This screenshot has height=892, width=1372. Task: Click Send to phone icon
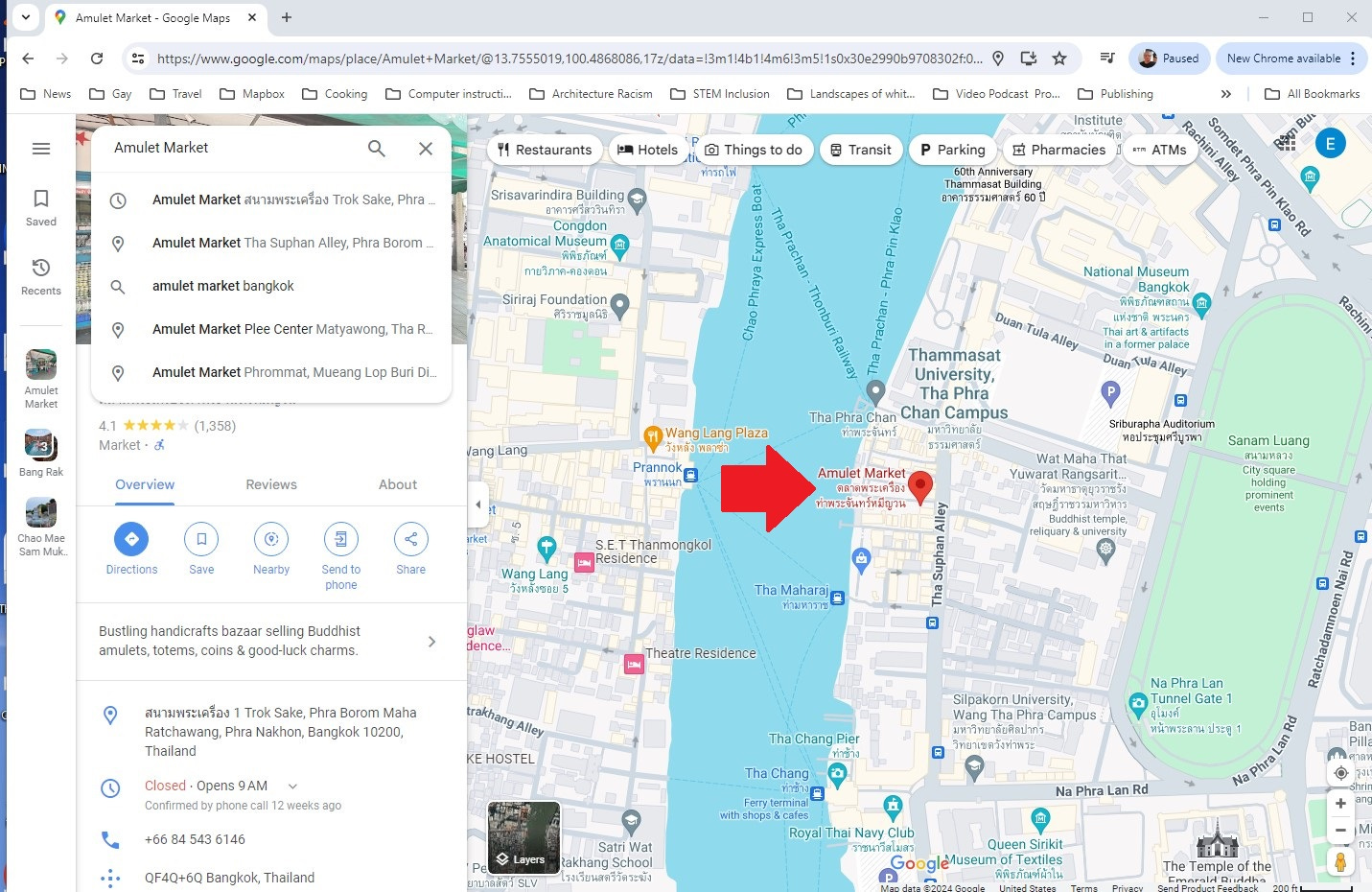(340, 539)
